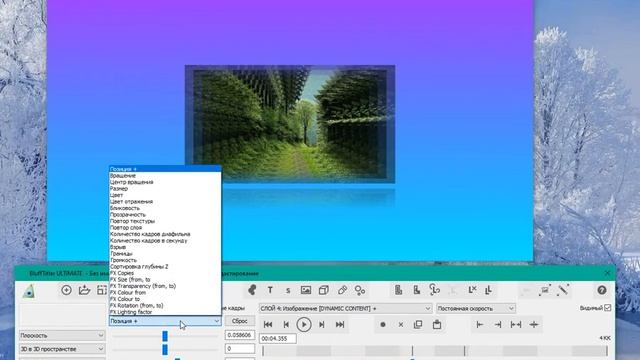Screen dimensions: 640x360
Task: Add a particle layer circles icon
Action: click(x=360, y=290)
